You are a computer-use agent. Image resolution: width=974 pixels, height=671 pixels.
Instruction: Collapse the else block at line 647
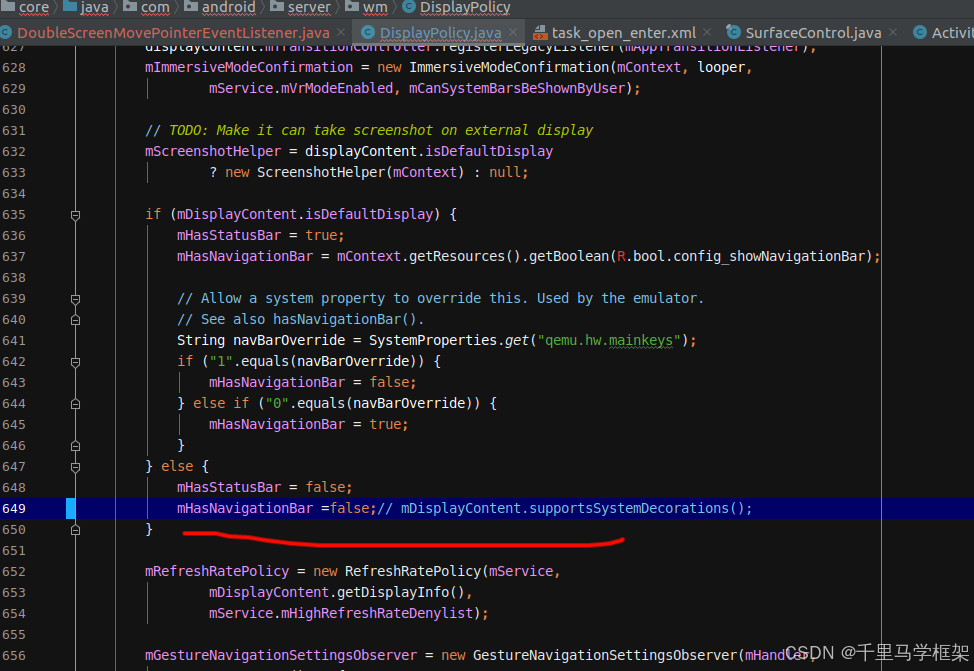[75, 467]
